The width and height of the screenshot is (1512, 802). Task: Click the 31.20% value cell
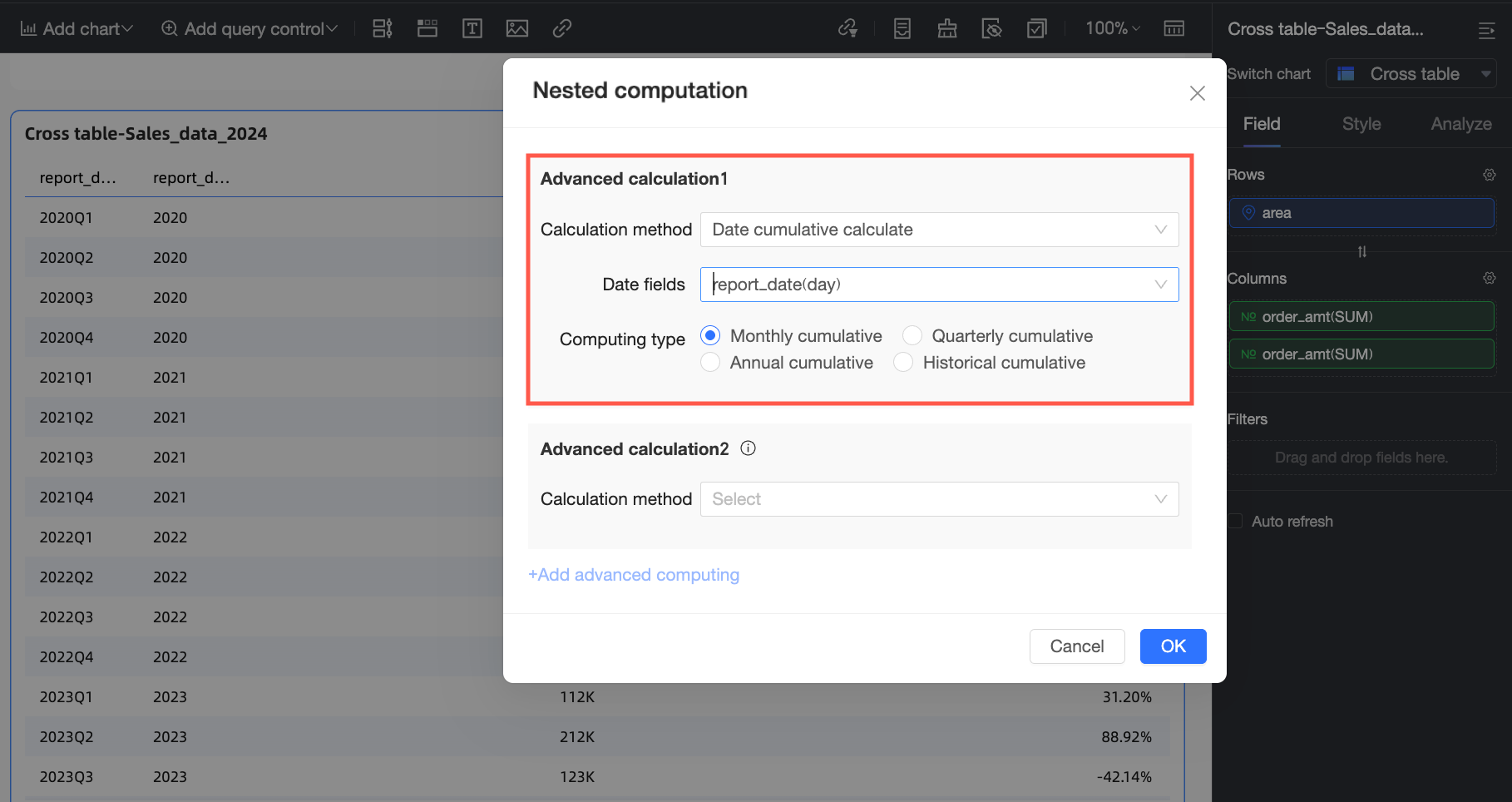1127,697
